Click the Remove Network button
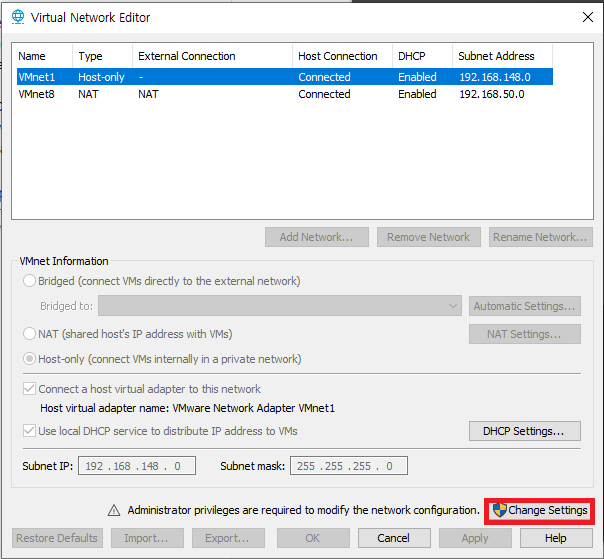 pyautogui.click(x=429, y=237)
